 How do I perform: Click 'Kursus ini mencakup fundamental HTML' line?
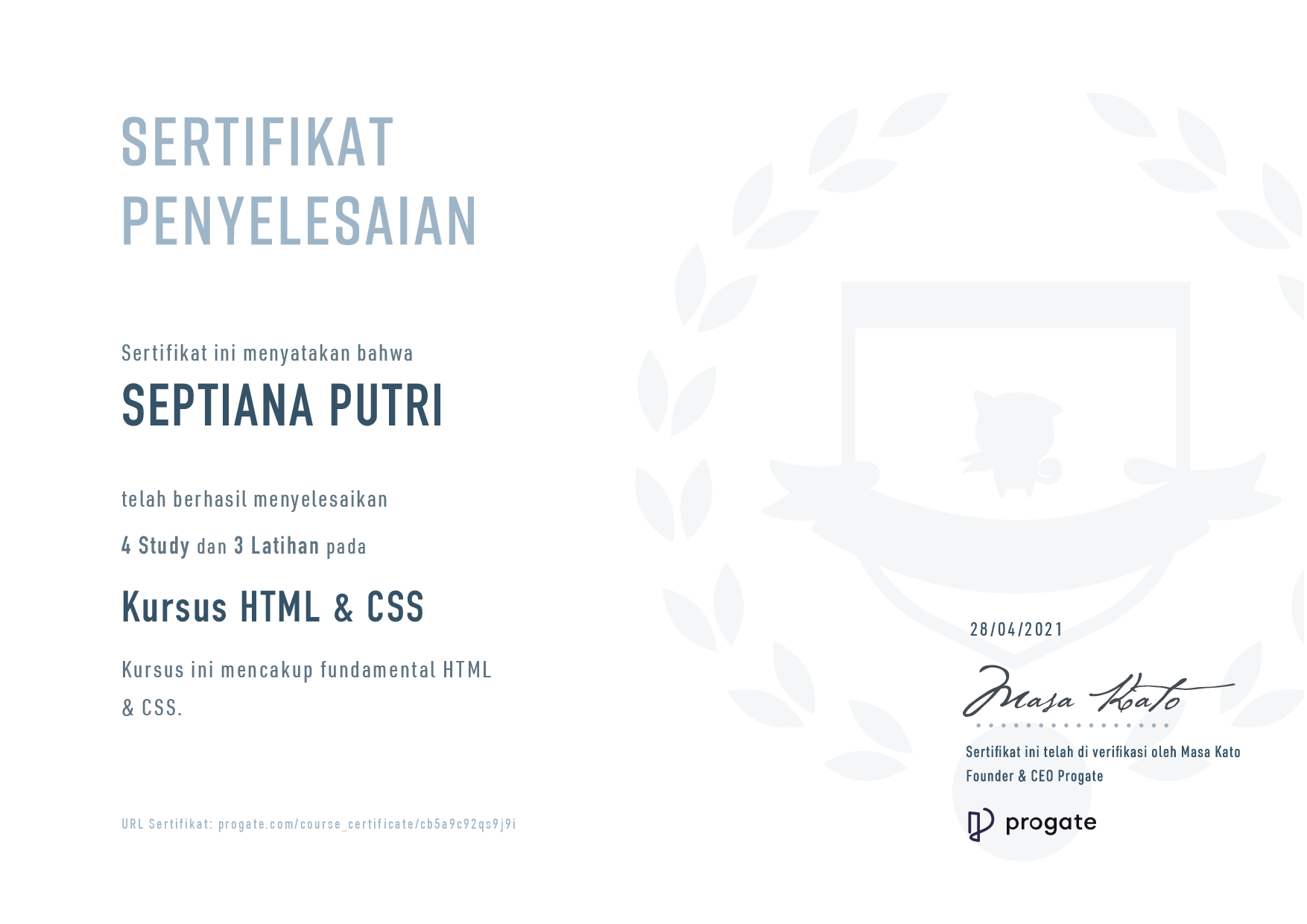(x=307, y=670)
